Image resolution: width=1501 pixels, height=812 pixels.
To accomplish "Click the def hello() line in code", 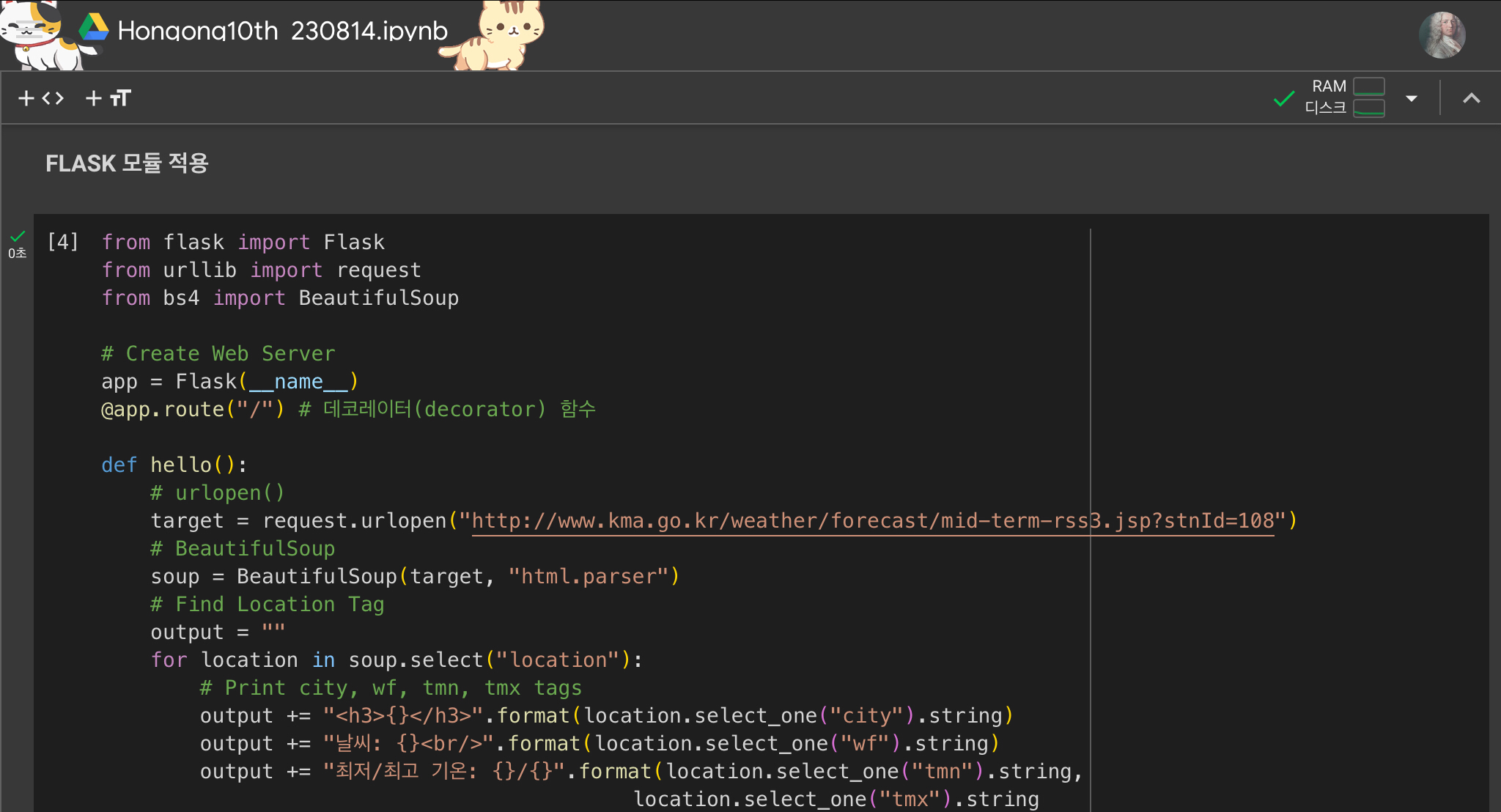I will (174, 465).
